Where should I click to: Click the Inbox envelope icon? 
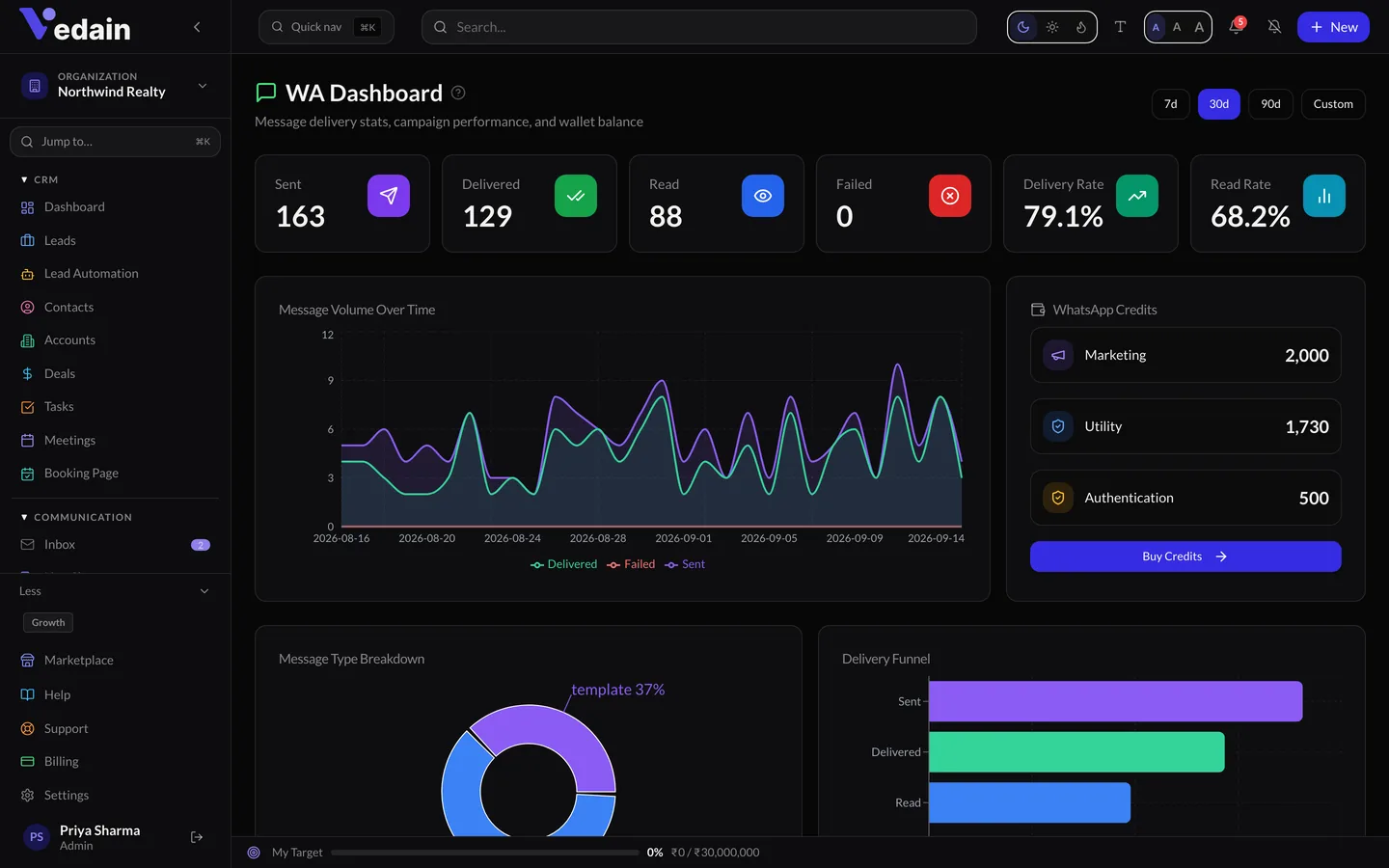coord(27,545)
